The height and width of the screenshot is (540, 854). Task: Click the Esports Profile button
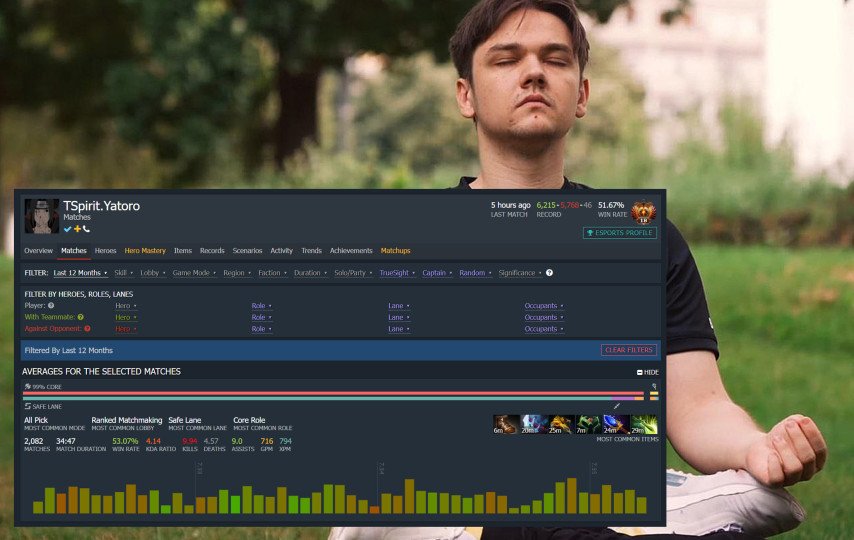pos(620,233)
